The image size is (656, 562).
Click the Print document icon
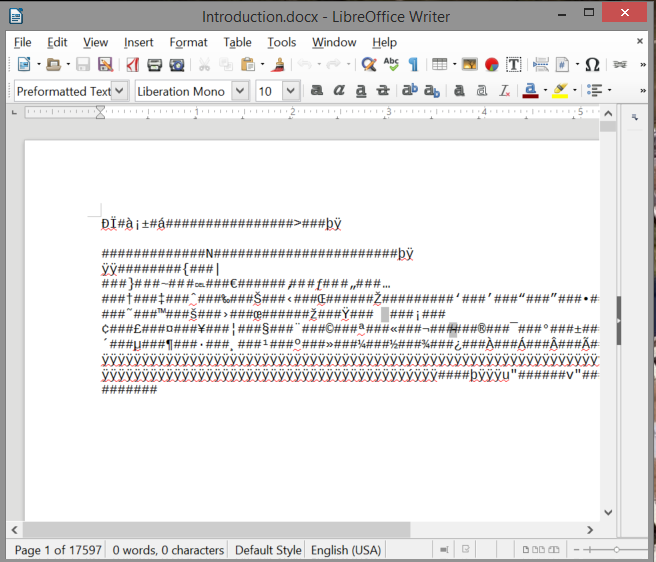tap(155, 64)
